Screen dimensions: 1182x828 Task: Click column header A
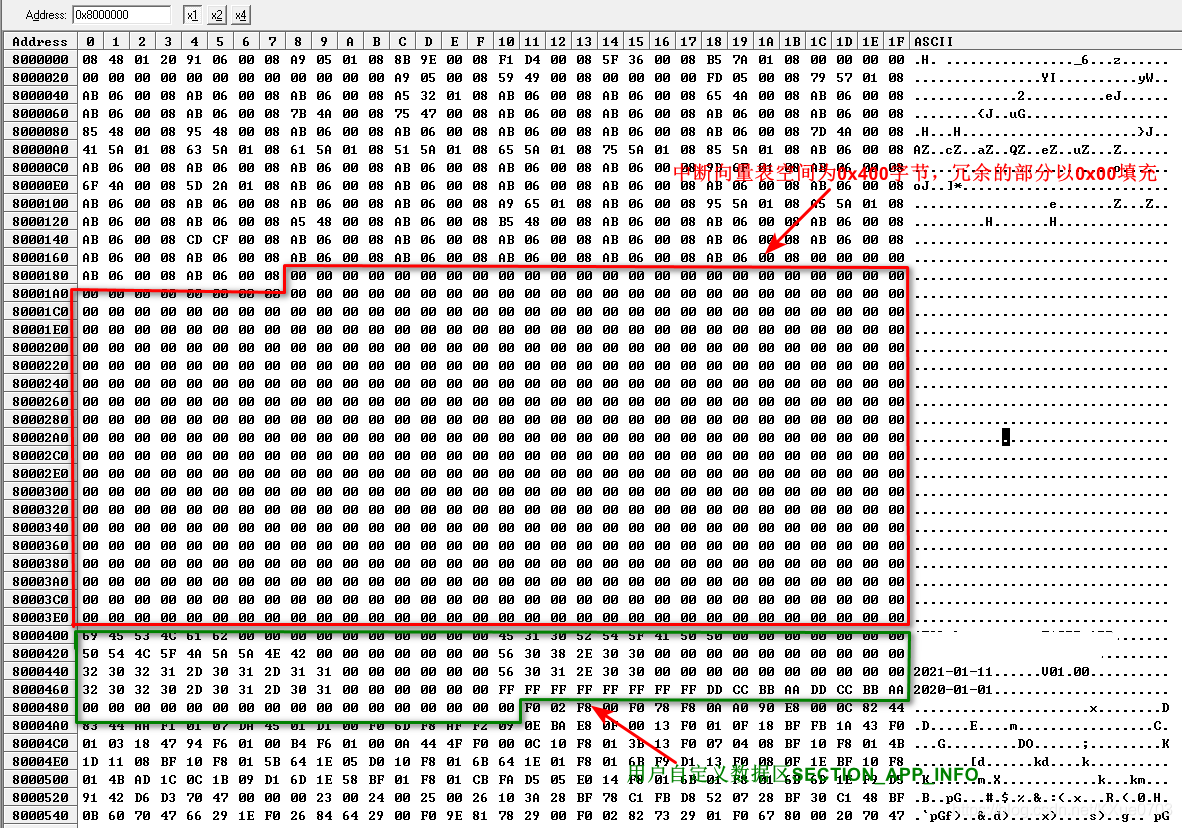pos(350,41)
